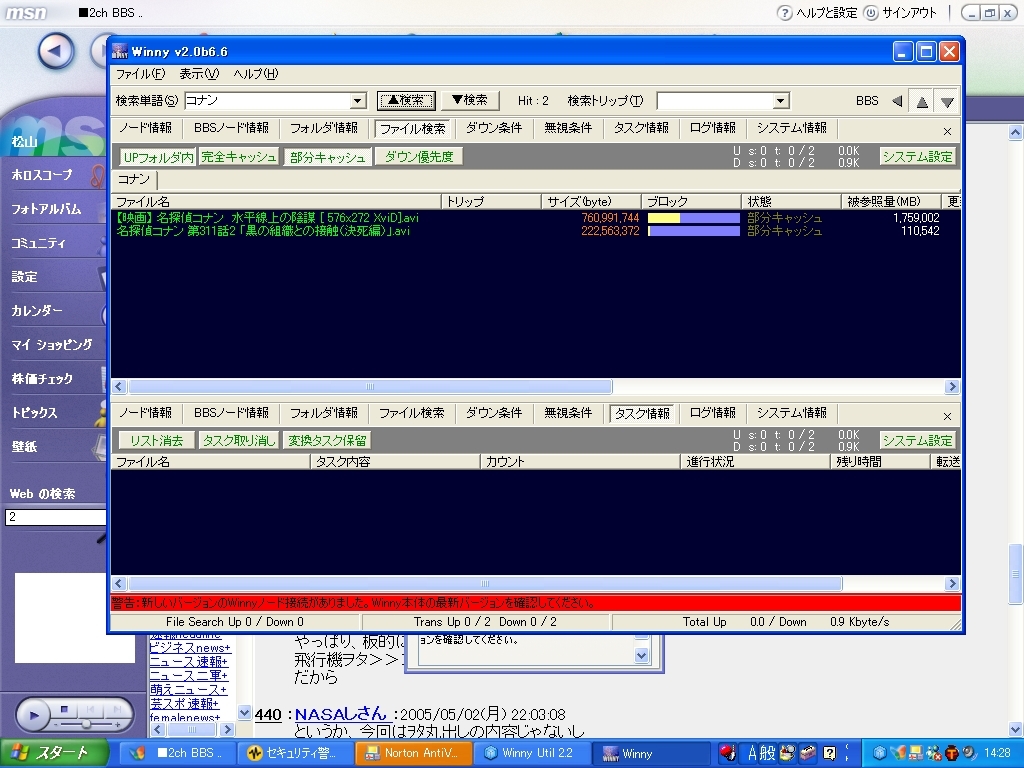
Task: Click the A般 IME mode indicator
Action: [760, 753]
